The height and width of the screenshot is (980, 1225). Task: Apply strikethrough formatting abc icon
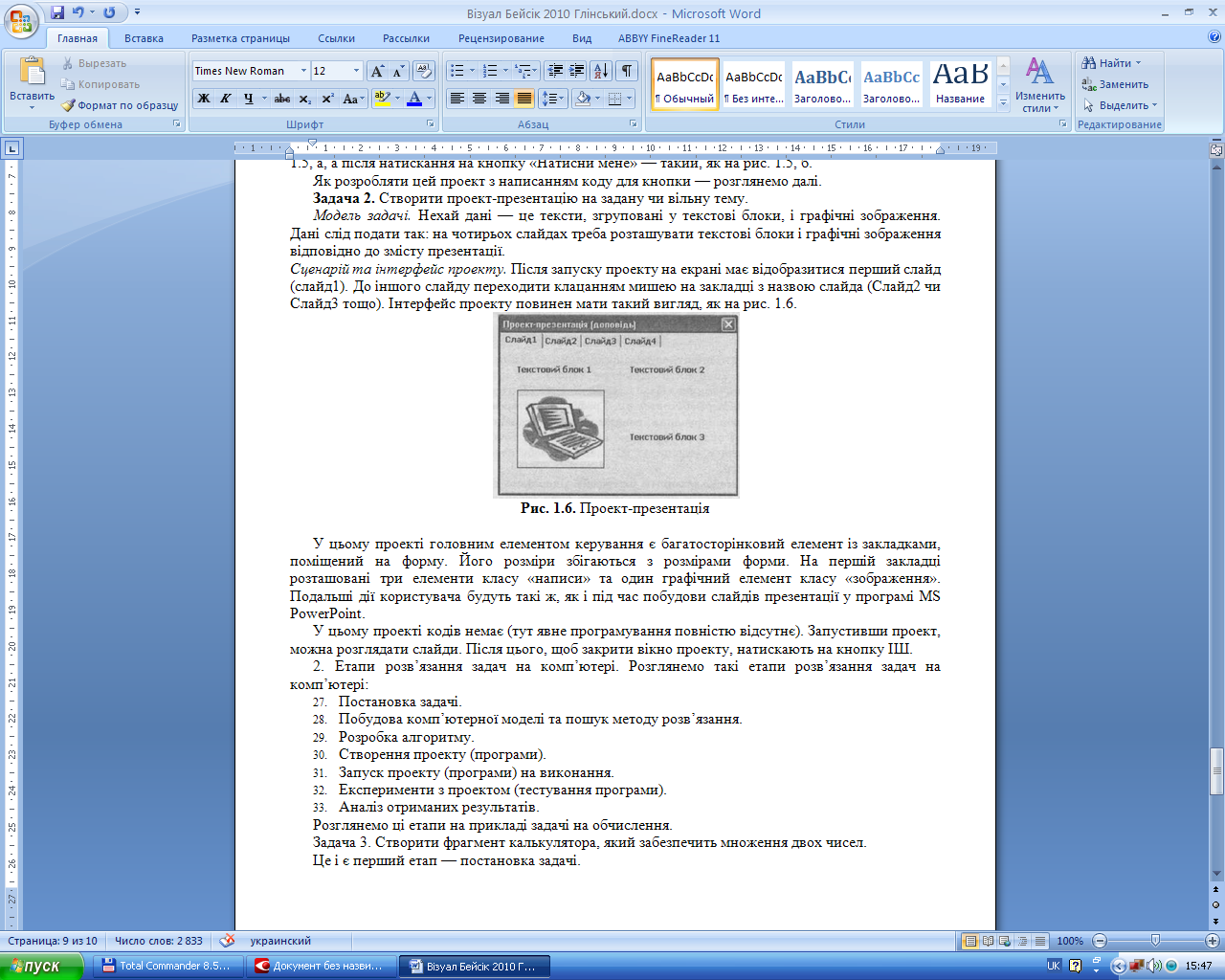tap(281, 99)
